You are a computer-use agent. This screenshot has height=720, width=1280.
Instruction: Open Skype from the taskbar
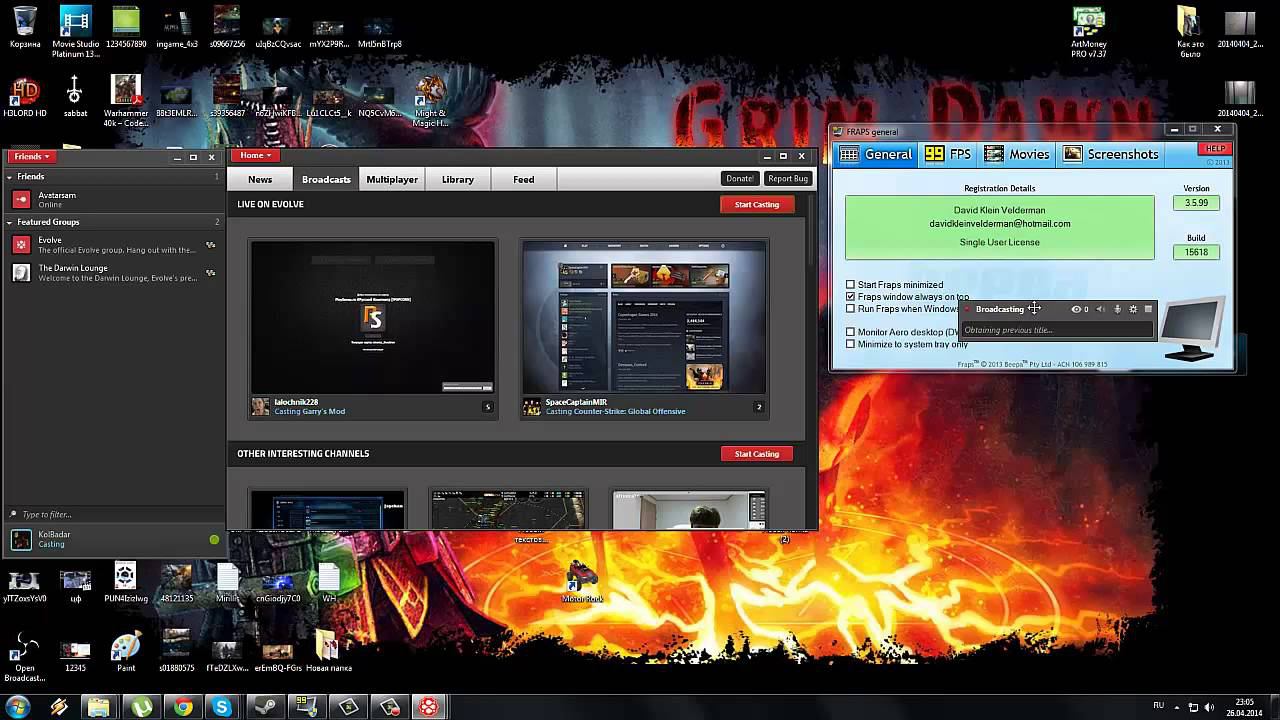click(223, 707)
